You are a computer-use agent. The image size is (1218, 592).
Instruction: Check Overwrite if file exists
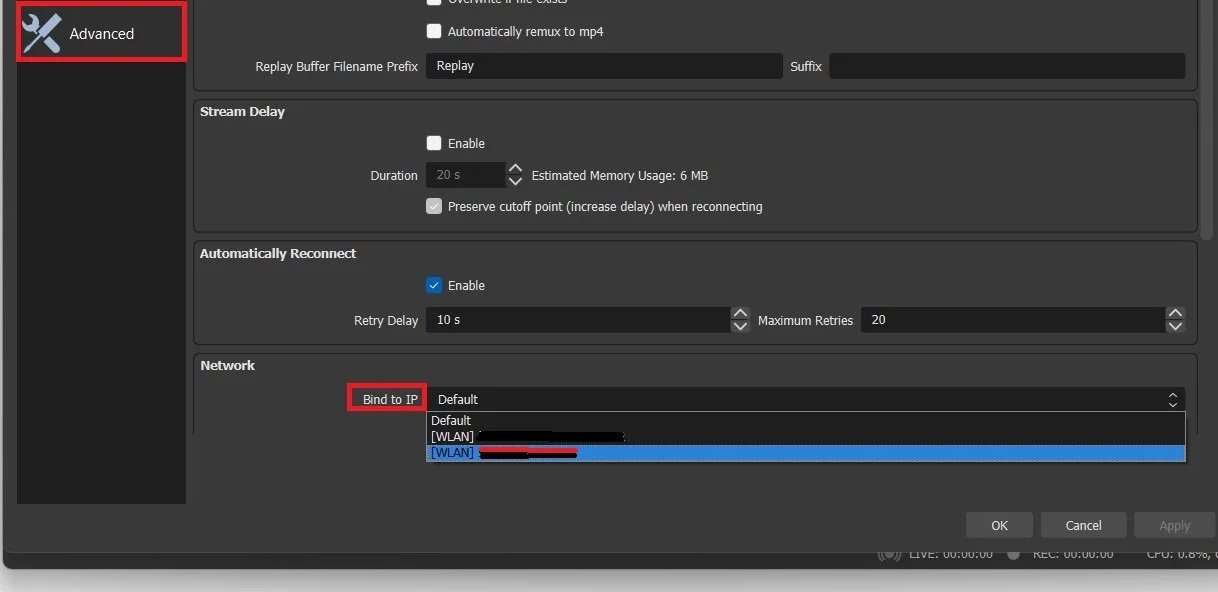click(434, 3)
